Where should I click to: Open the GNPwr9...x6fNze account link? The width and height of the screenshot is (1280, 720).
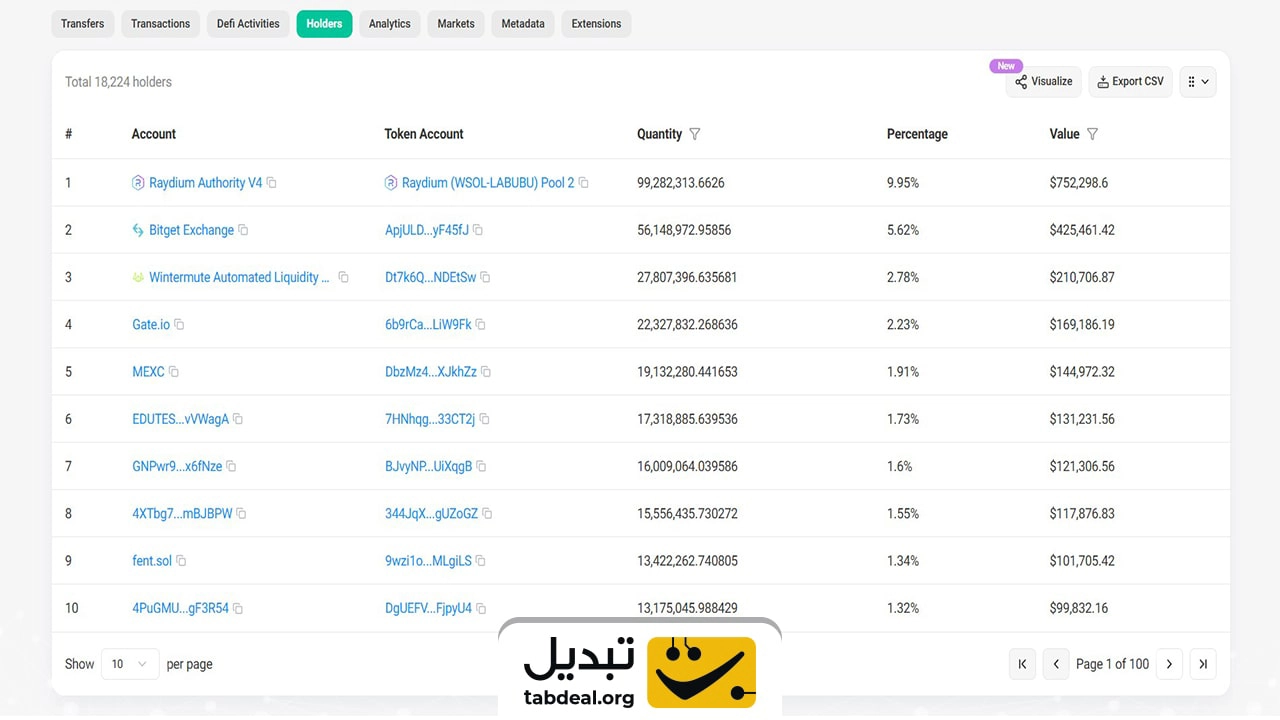tap(177, 466)
